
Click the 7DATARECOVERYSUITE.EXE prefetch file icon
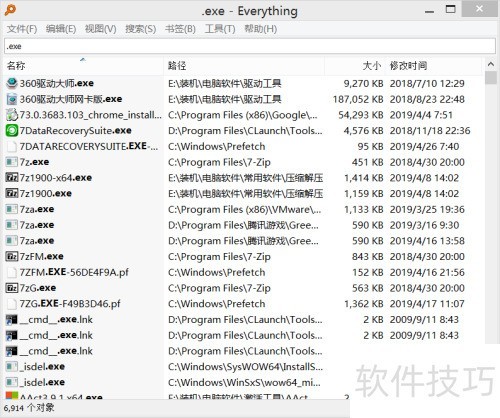(12, 146)
